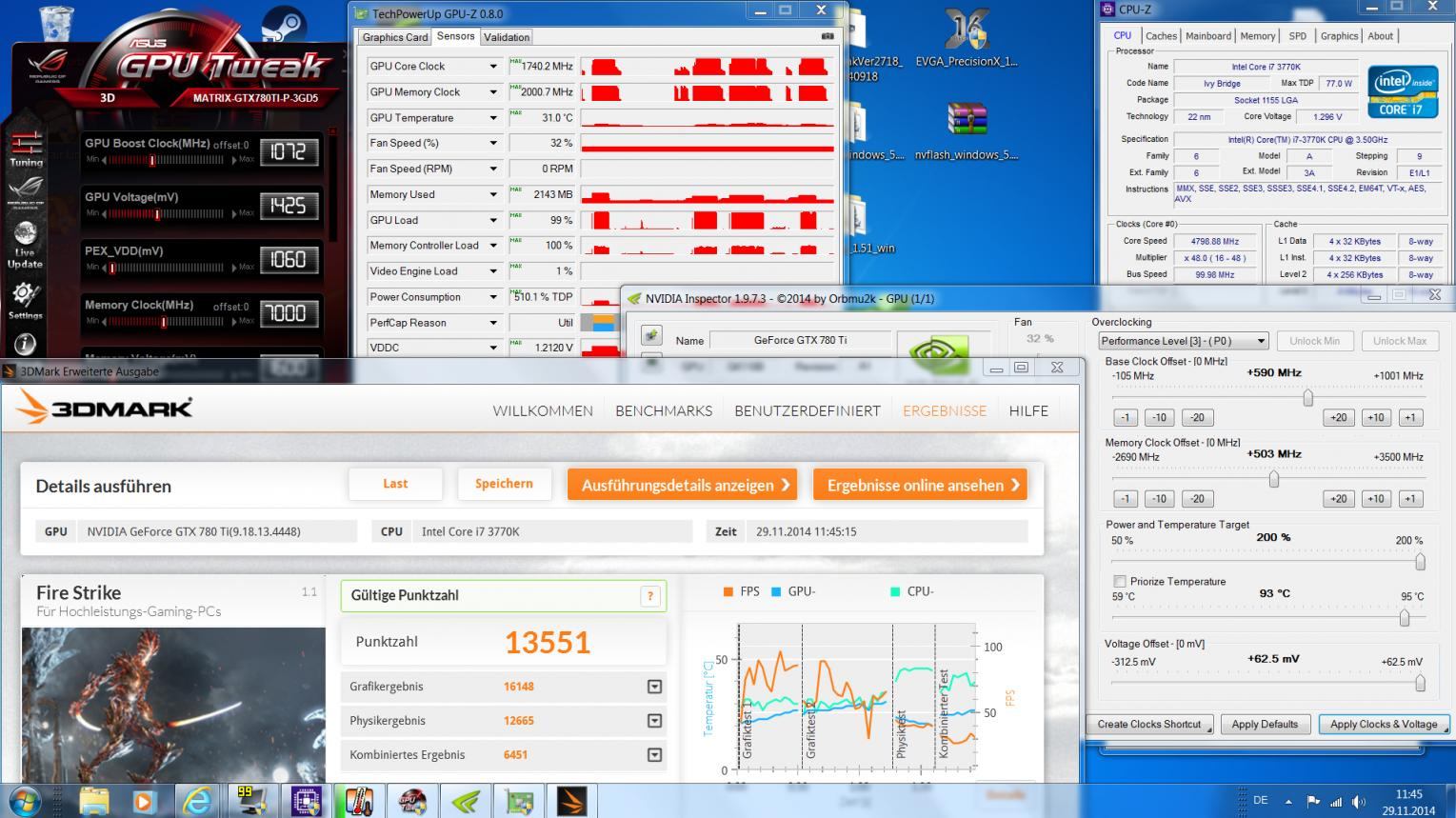The width and height of the screenshot is (1456, 818).
Task: Expand the Grafikergebnis score details
Action: click(654, 687)
